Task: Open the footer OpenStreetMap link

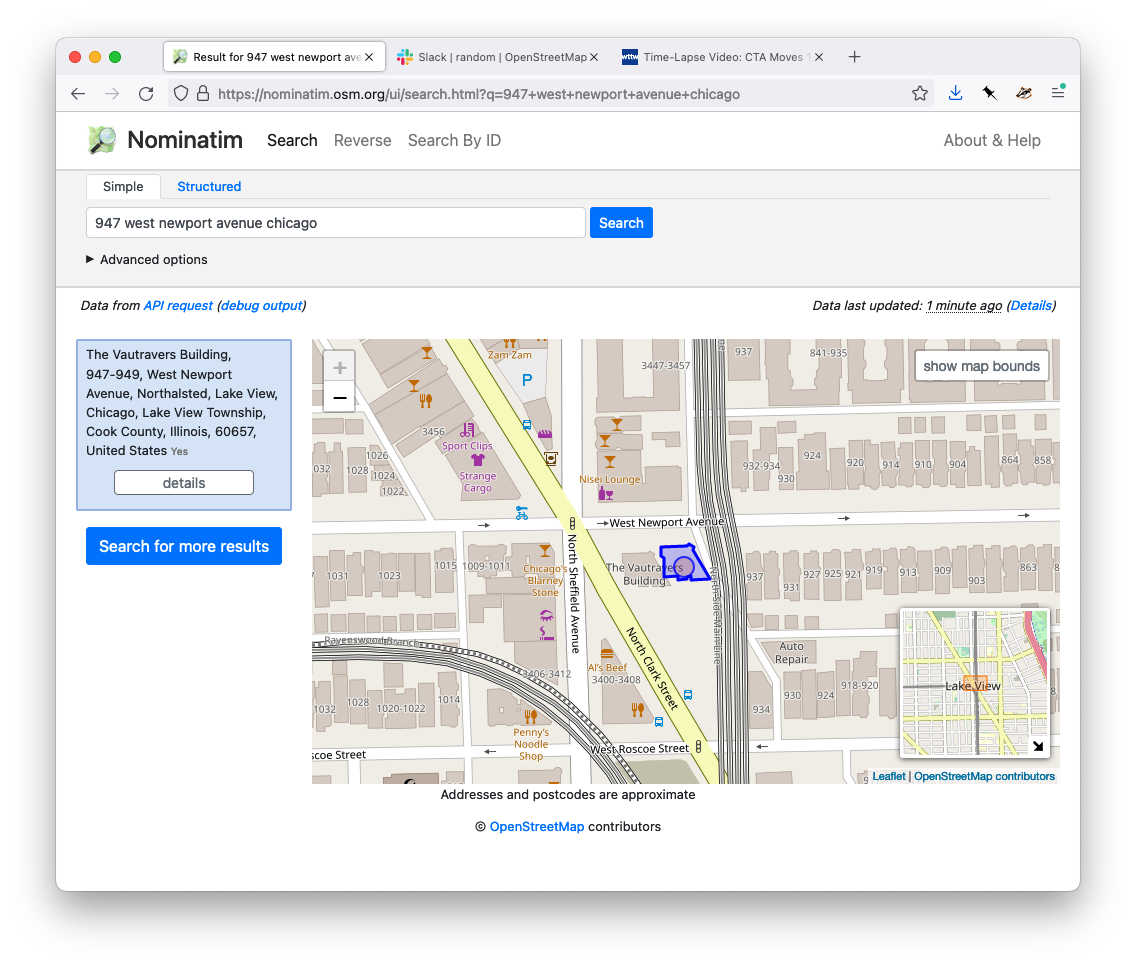Action: (x=537, y=827)
